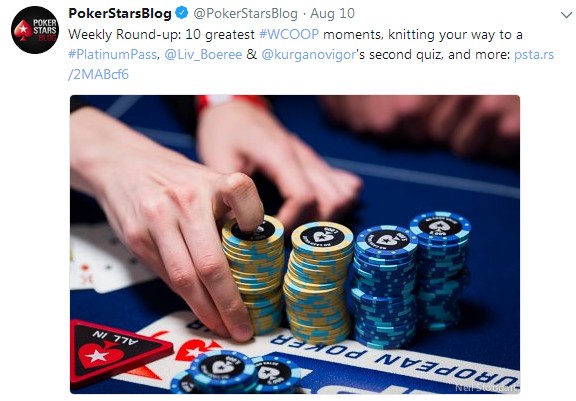This screenshot has width=576, height=401.
Task: Open the @kurganovigor mention
Action: [309, 54]
